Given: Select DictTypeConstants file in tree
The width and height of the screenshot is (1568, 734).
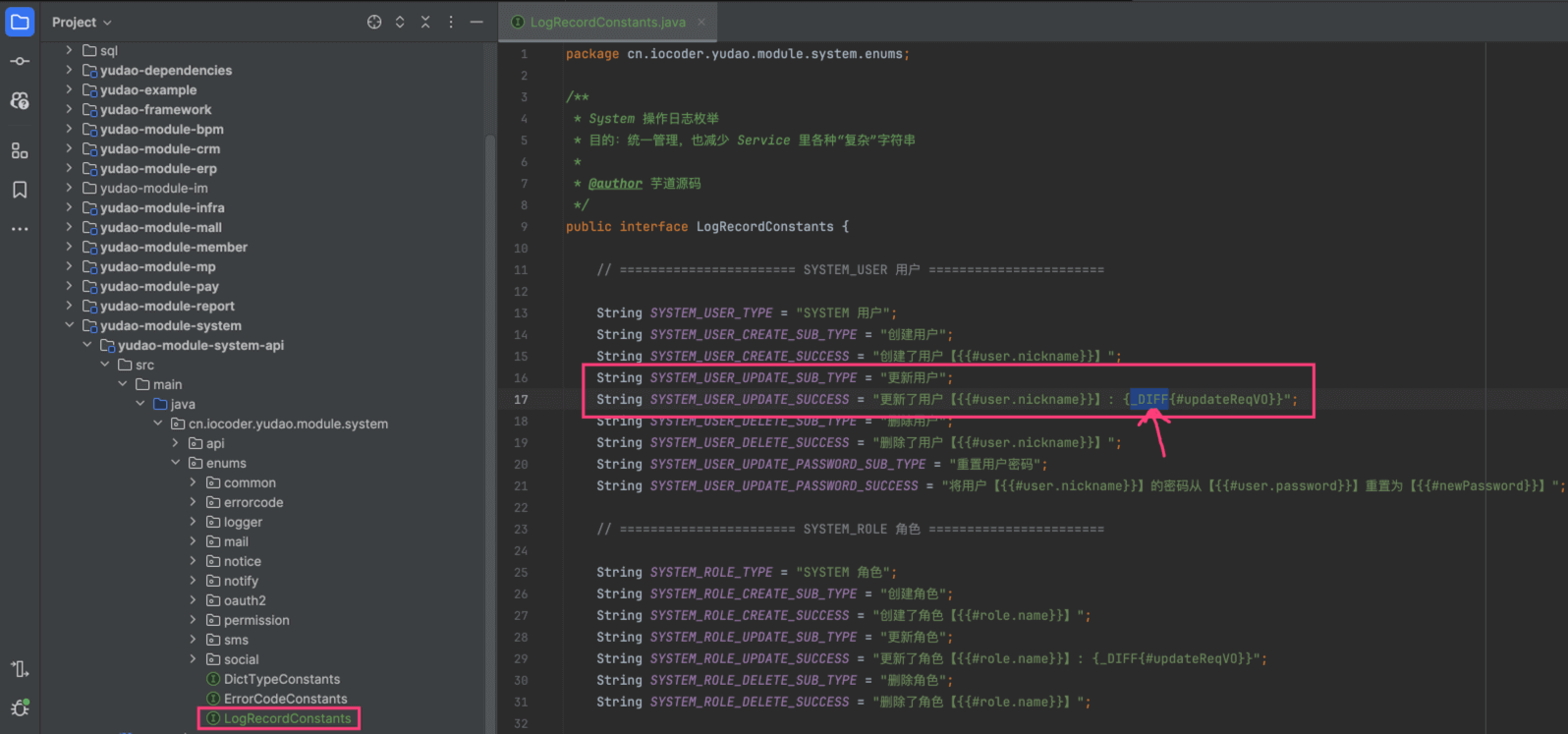Looking at the screenshot, I should coord(281,679).
